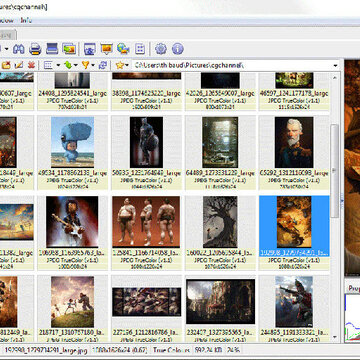The width and height of the screenshot is (360, 360).
Task: Expand the sort order dropdown arrow
Action: pyautogui.click(x=76, y=65)
